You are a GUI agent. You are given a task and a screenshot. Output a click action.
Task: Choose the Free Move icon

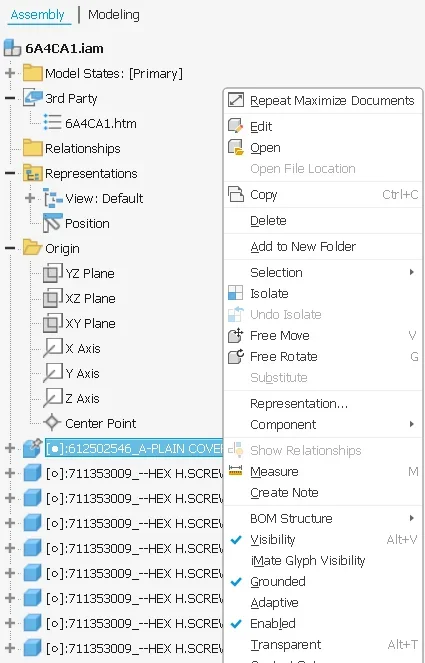click(x=236, y=335)
